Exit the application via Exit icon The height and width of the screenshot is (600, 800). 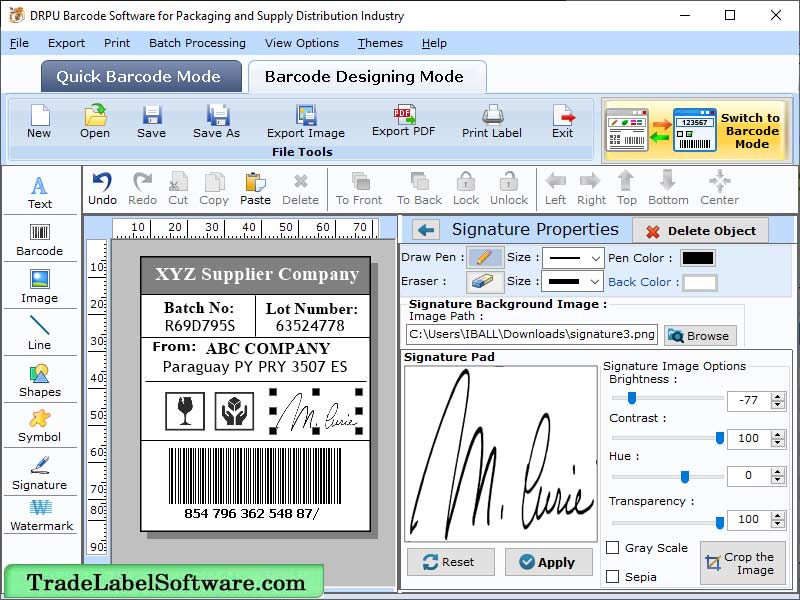(563, 121)
